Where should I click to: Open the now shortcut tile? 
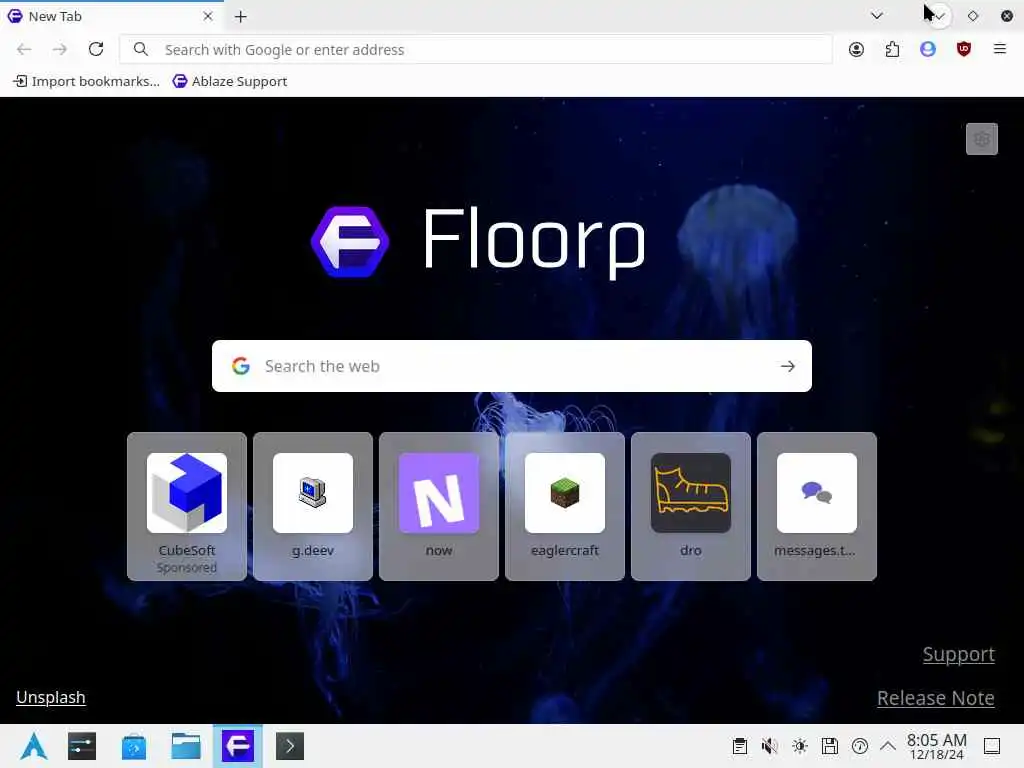439,506
